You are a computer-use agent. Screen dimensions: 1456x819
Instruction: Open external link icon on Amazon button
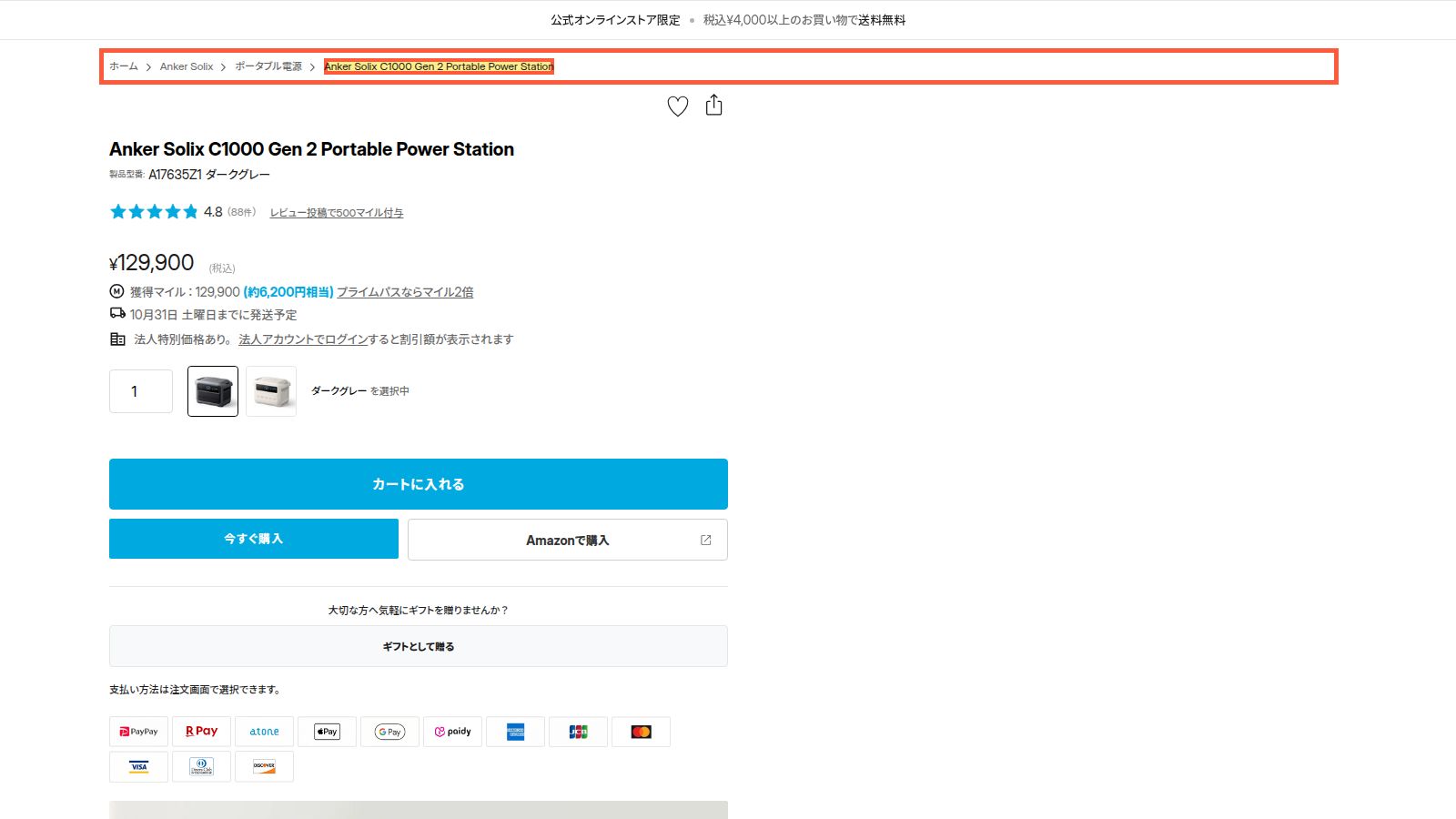tap(705, 540)
